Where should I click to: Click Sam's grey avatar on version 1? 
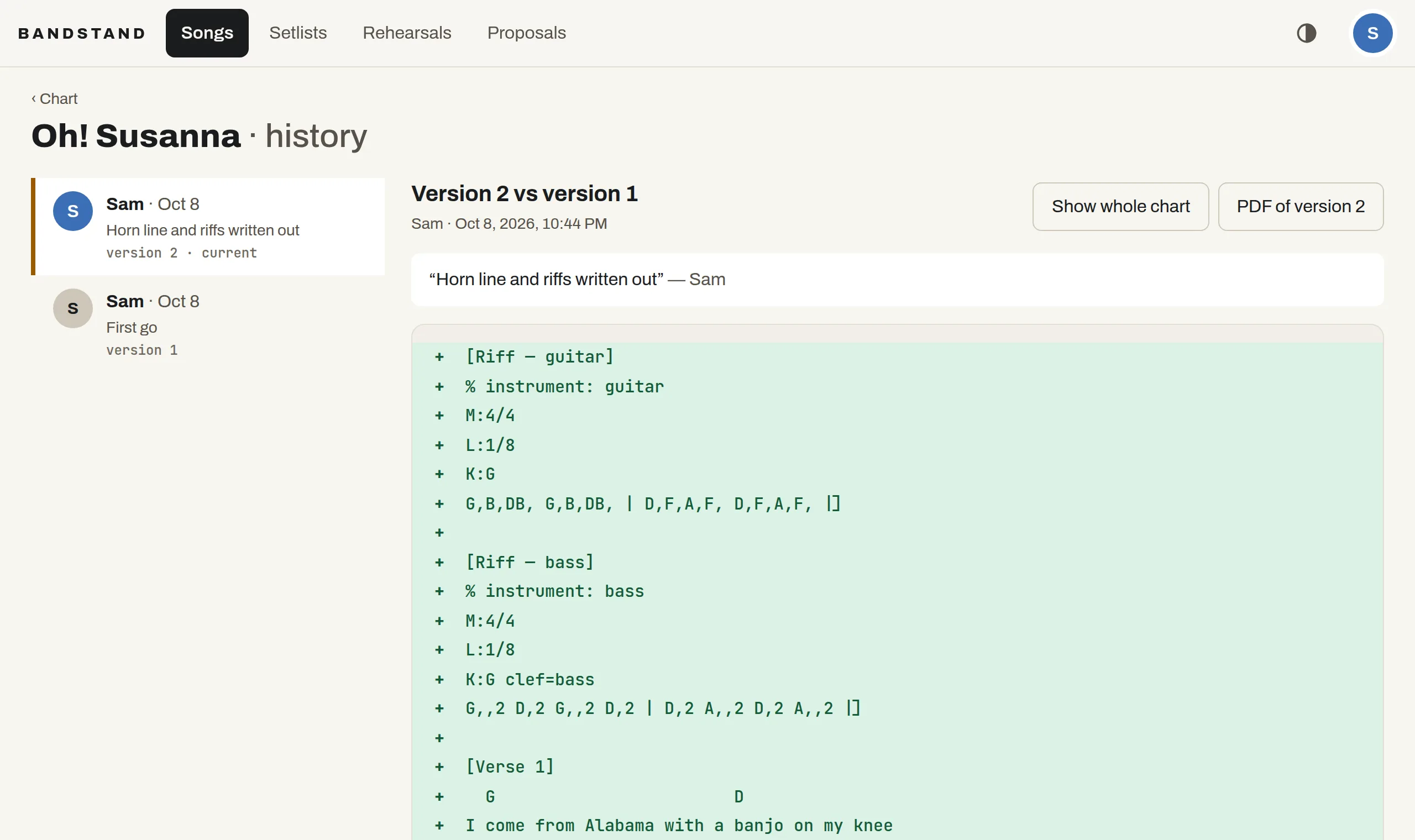click(73, 308)
